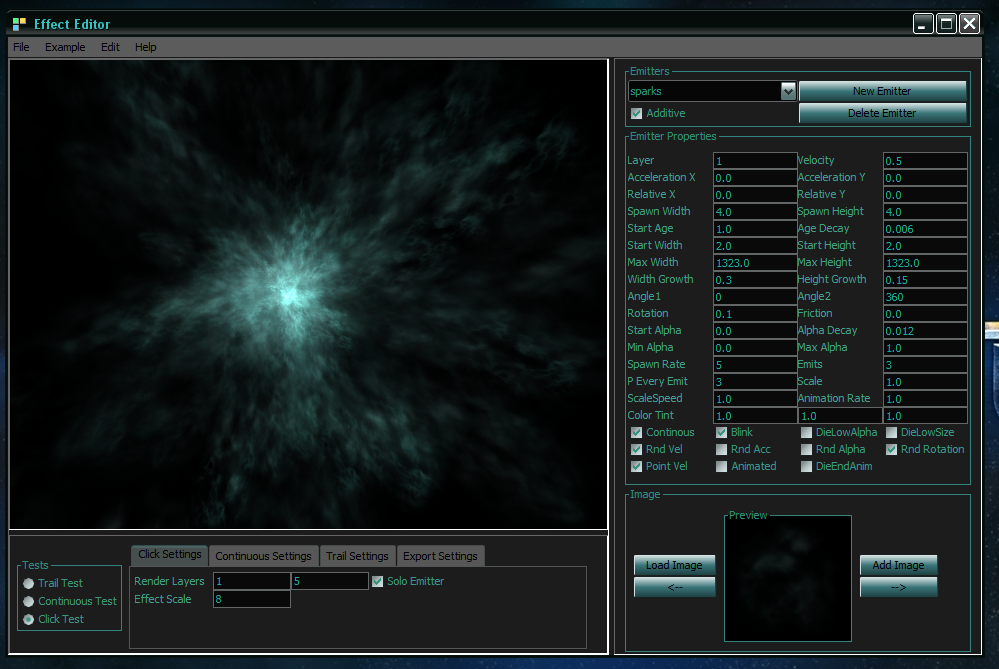999x669 pixels.
Task: Open the sparks emitter dropdown
Action: (788, 91)
